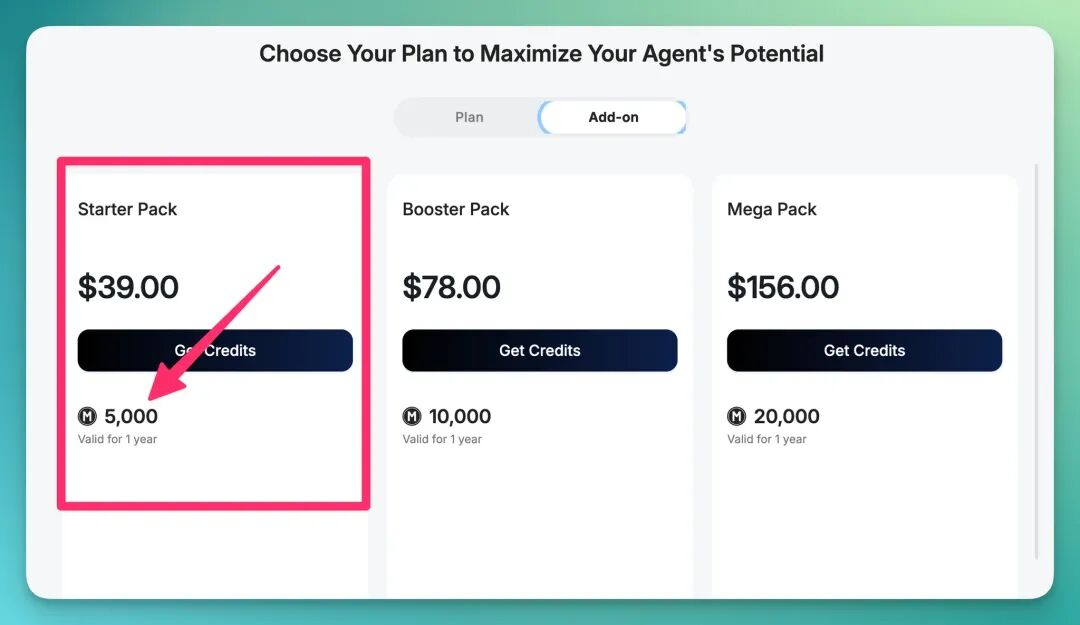Image resolution: width=1080 pixels, height=625 pixels.
Task: Click the credit coin icon beside 10,000
Action: pyautogui.click(x=412, y=416)
